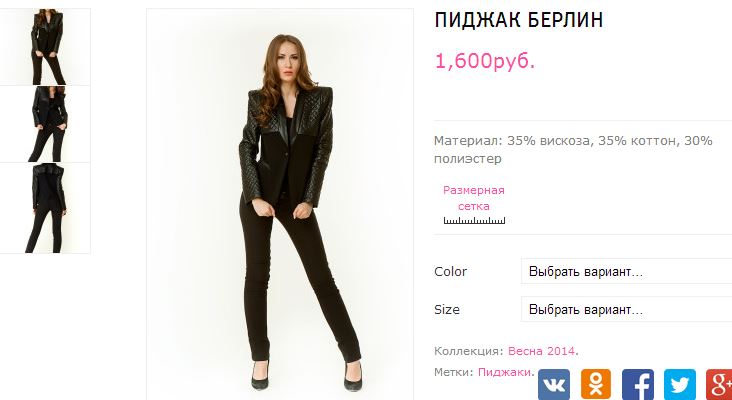Open the Пиджаки tag link
The width and height of the screenshot is (732, 400).
point(504,372)
